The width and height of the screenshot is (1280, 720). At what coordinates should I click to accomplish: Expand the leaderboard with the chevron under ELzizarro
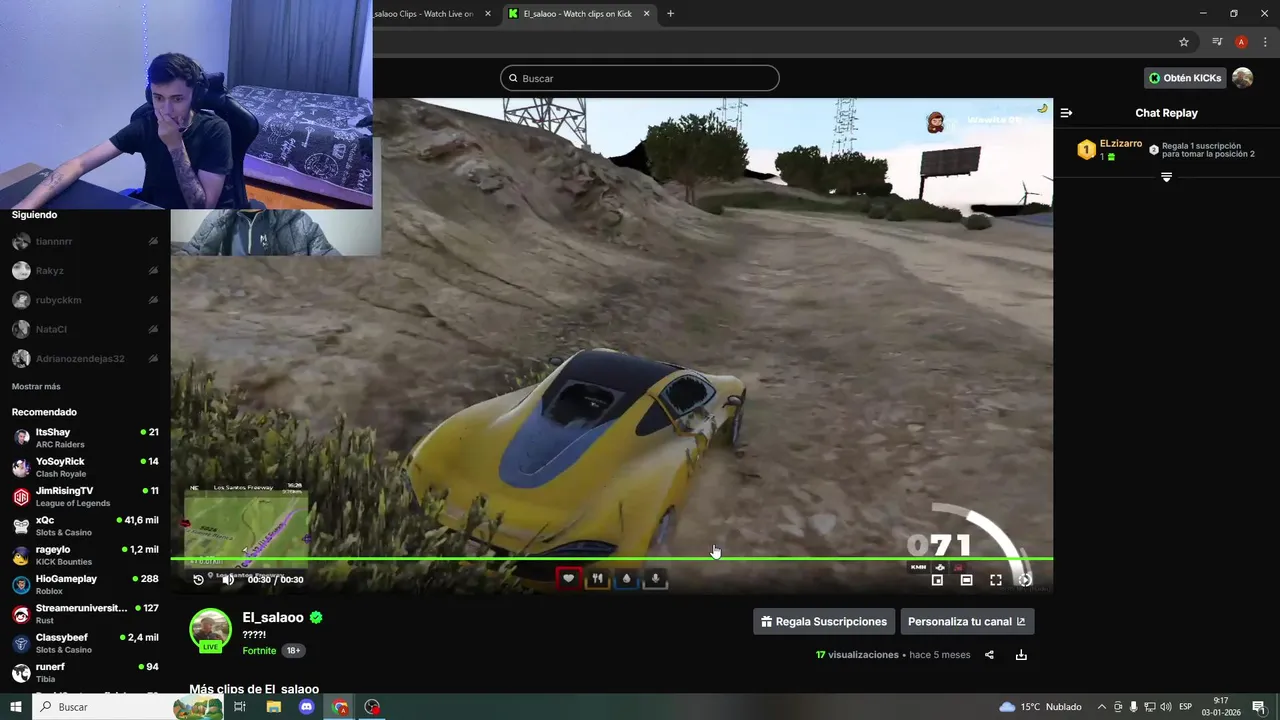1166,177
